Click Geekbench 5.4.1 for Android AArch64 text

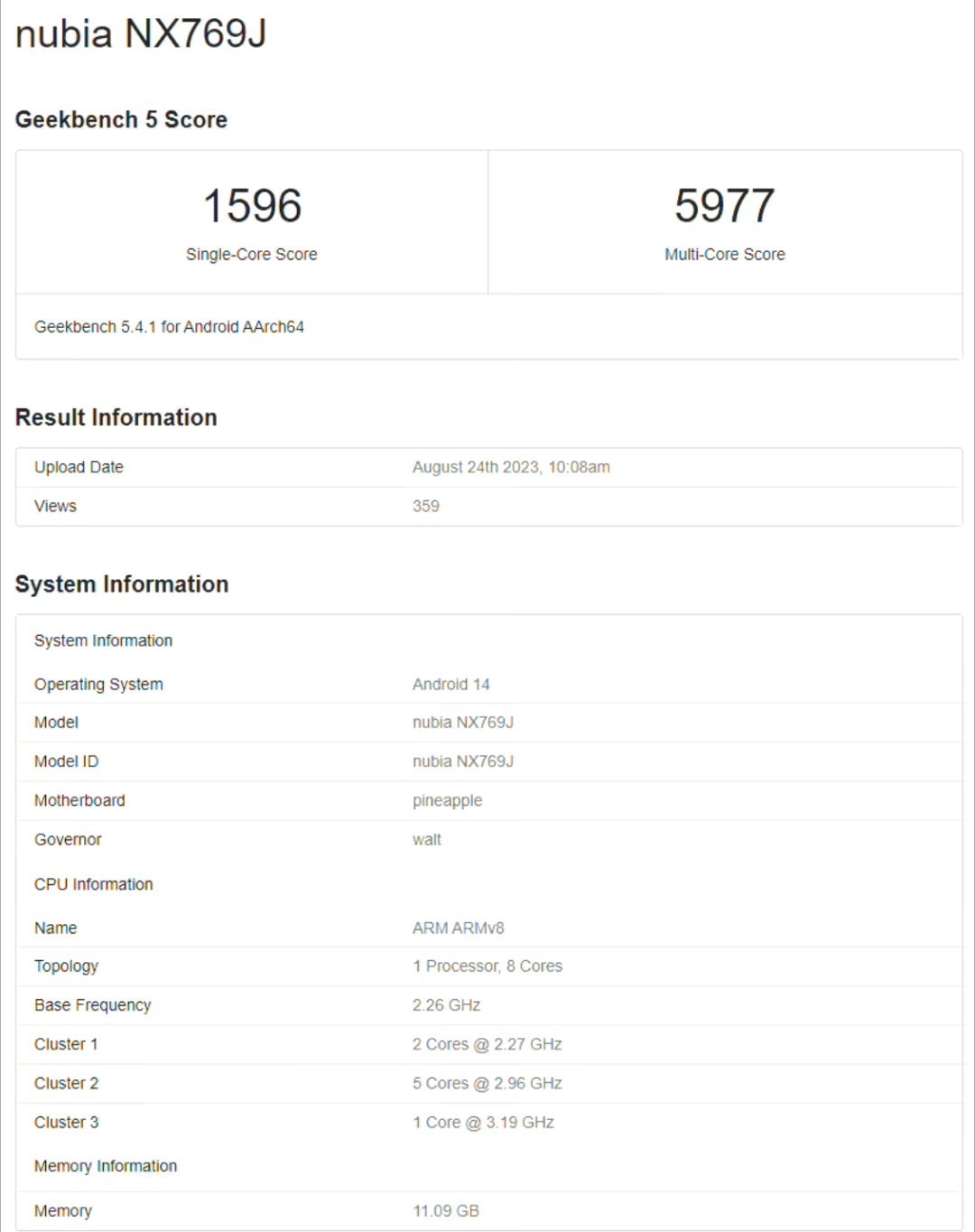coord(169,327)
